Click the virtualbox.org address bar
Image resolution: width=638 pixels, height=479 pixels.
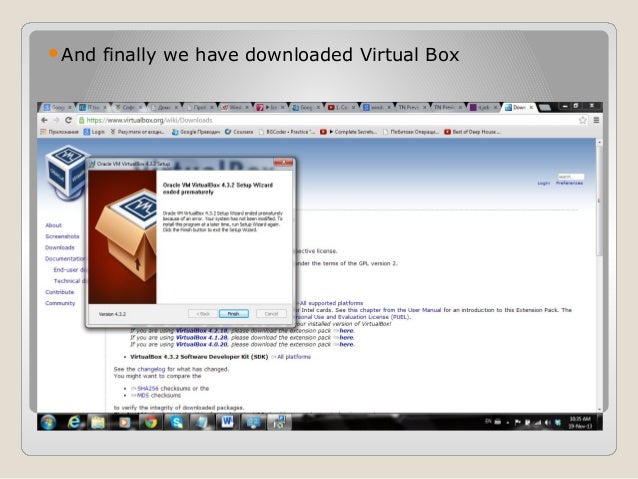(x=326, y=120)
